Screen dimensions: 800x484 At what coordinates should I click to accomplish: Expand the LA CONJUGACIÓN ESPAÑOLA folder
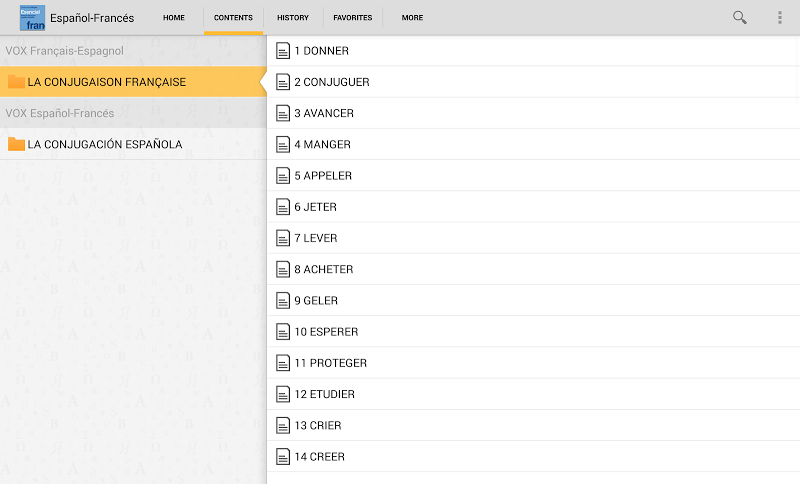click(x=133, y=144)
